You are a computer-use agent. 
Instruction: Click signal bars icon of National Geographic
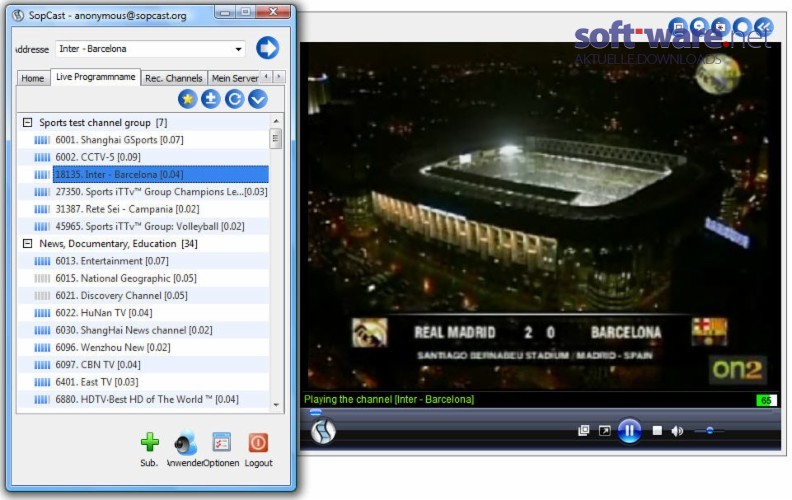tap(42, 278)
